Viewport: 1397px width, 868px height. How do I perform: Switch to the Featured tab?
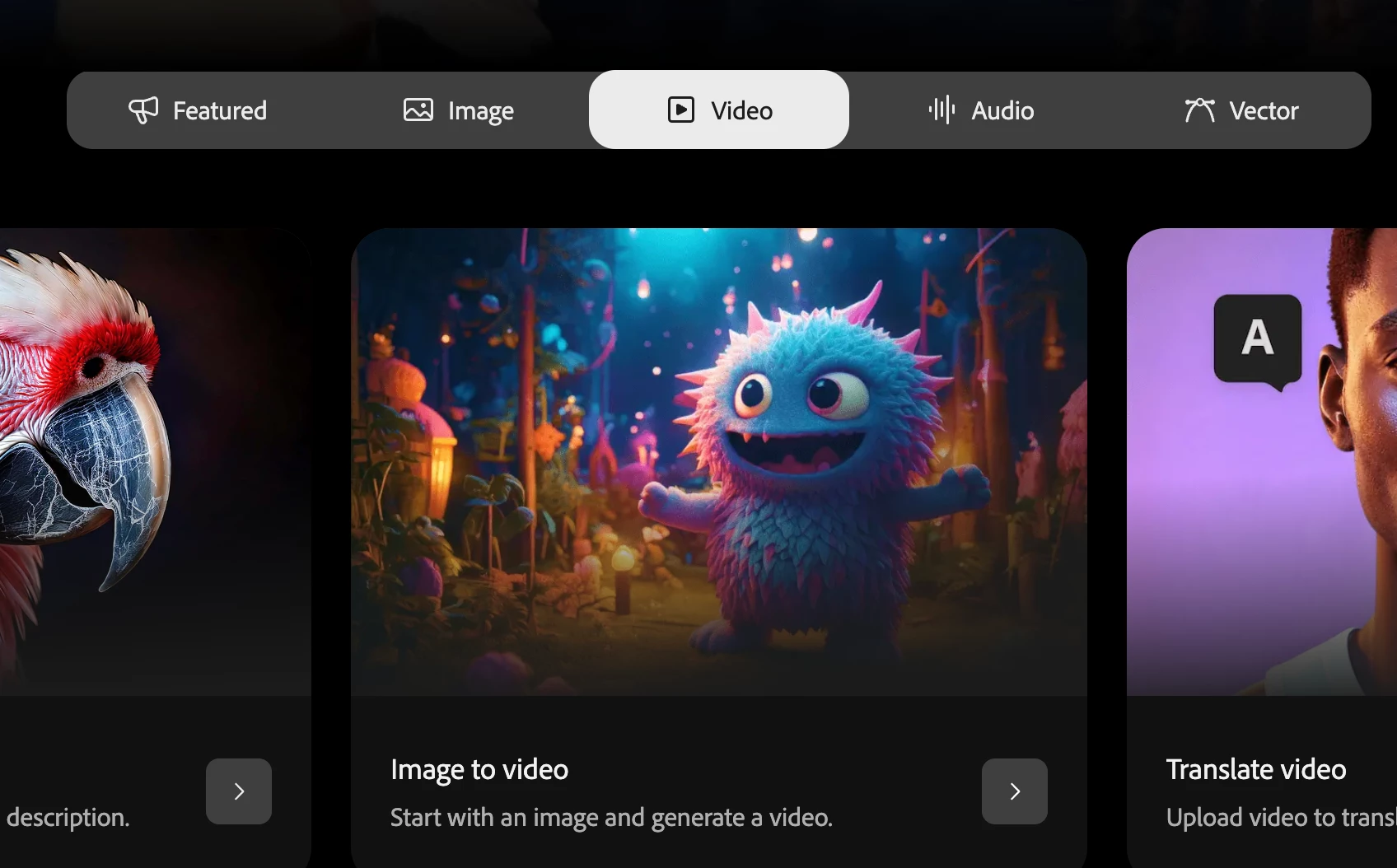tap(198, 110)
